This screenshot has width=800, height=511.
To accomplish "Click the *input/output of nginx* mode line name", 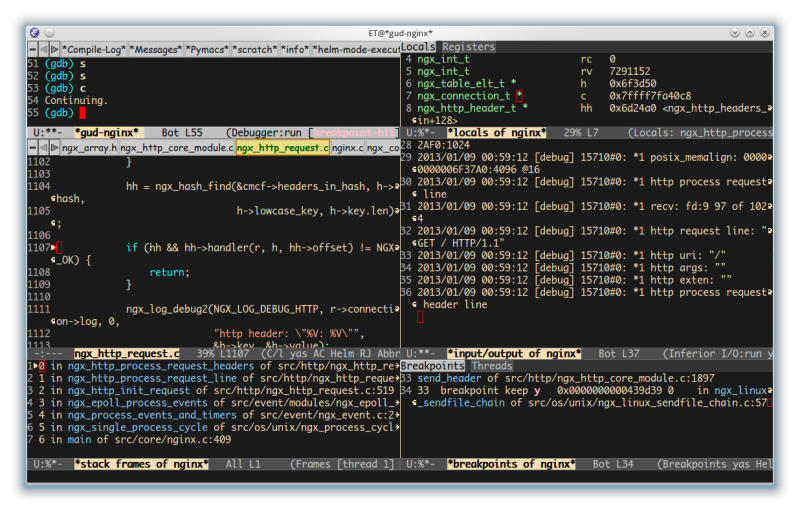I will [x=514, y=353].
